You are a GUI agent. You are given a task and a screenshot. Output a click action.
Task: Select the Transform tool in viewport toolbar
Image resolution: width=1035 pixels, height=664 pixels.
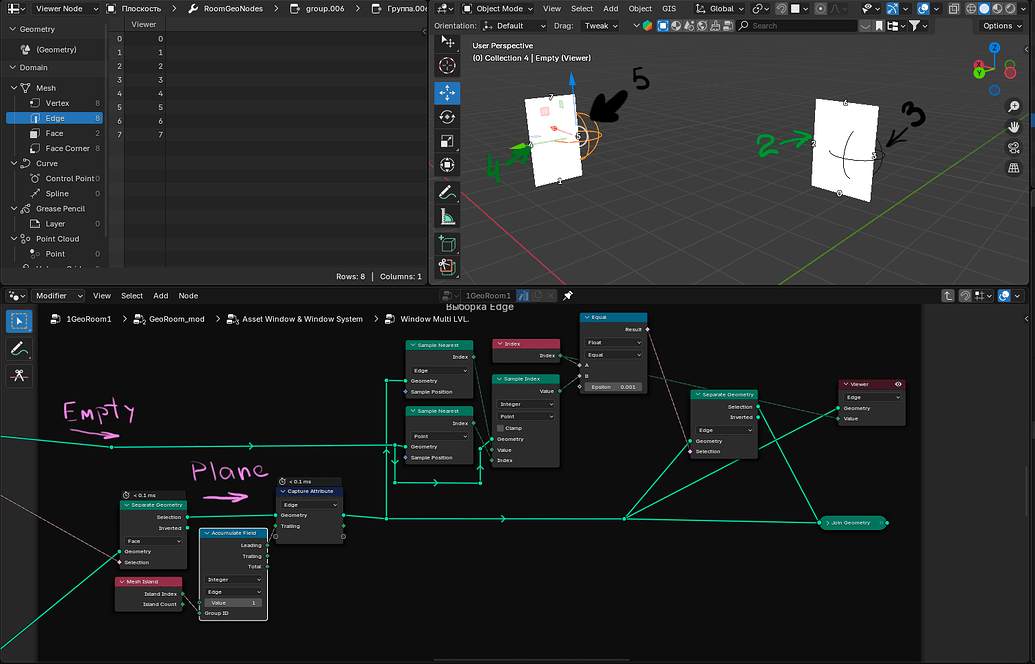[x=448, y=165]
